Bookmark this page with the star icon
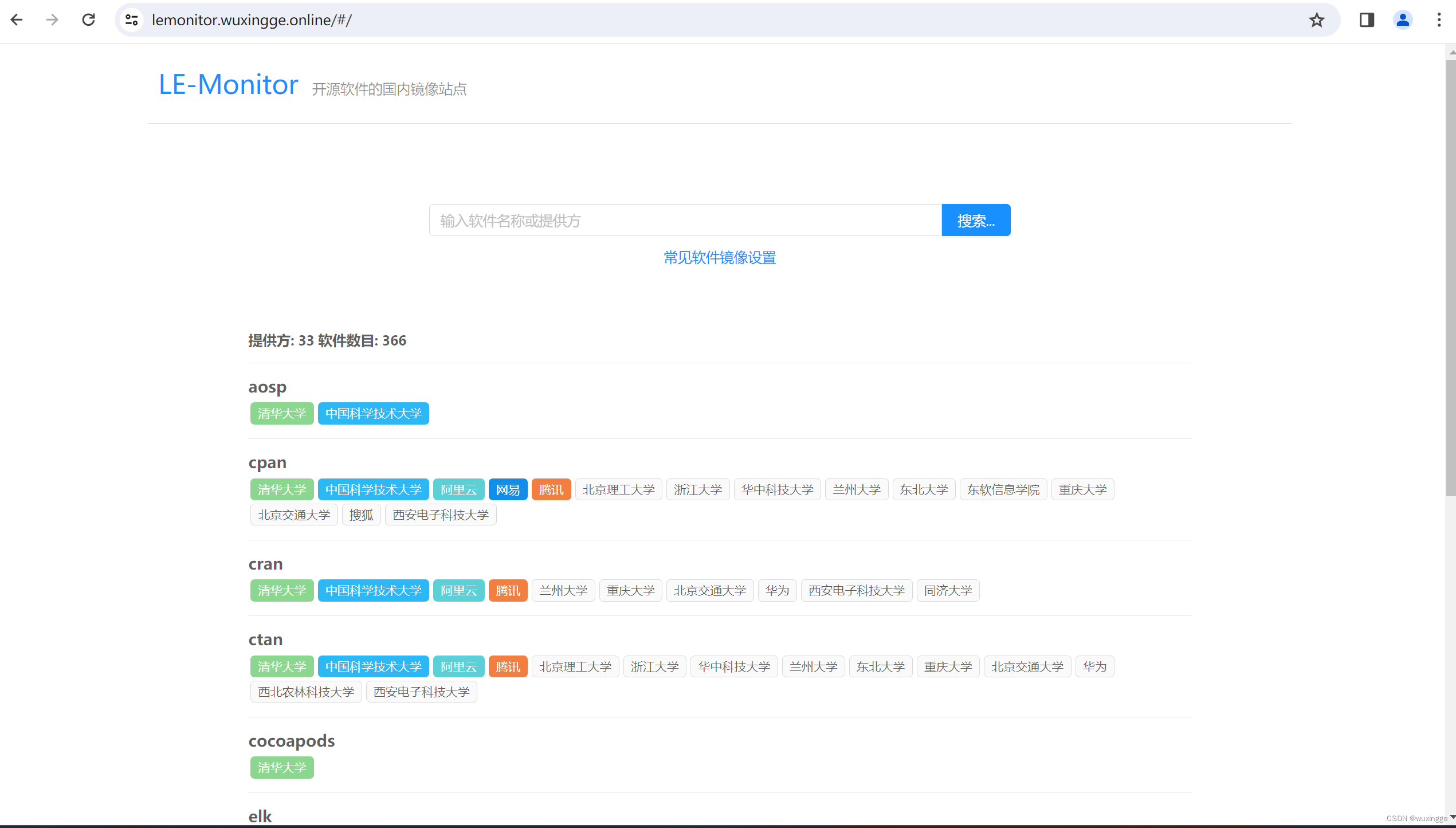This screenshot has height=828, width=1456. 1317,20
